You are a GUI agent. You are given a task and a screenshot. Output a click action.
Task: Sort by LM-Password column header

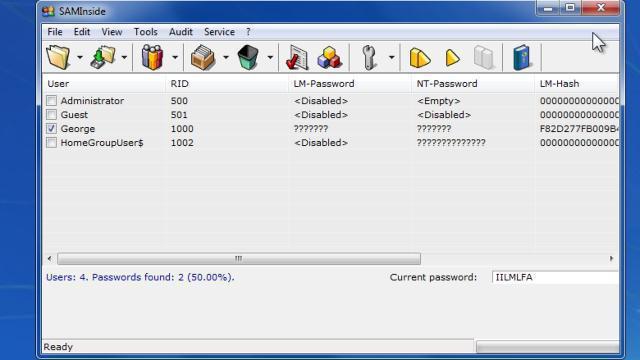350,84
